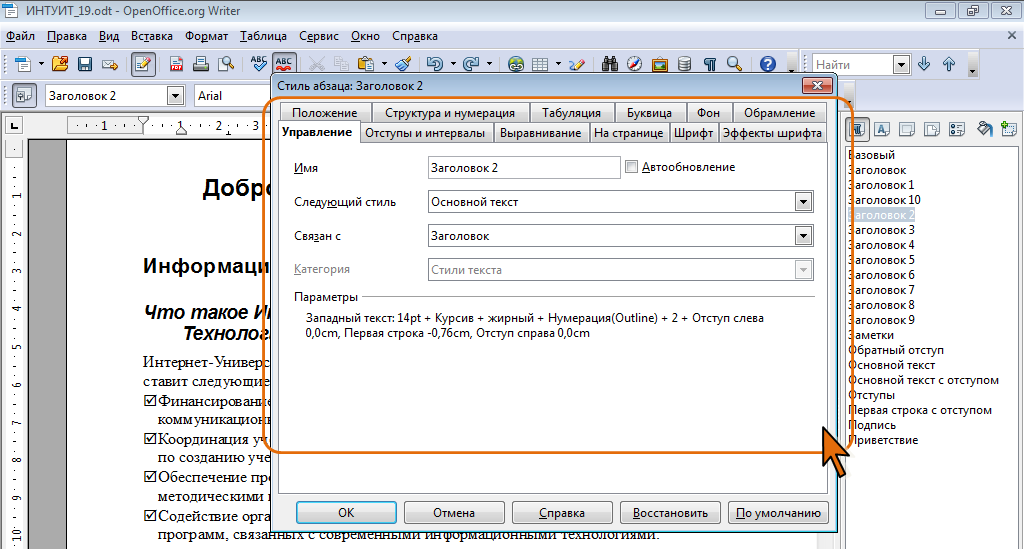The image size is (1024, 549).
Task: Switch to the Обрамление tab
Action: click(780, 113)
